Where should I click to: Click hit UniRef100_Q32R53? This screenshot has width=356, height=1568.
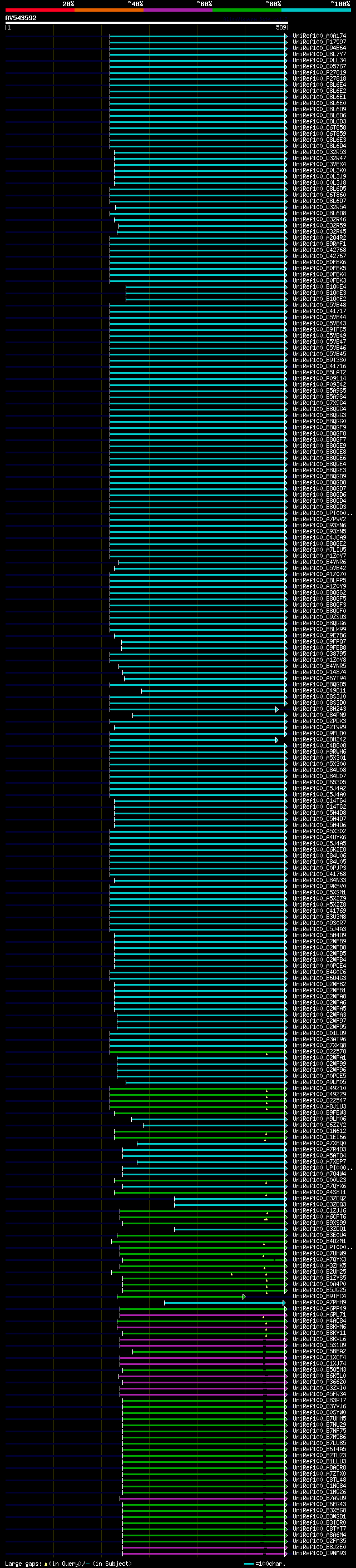[319, 152]
